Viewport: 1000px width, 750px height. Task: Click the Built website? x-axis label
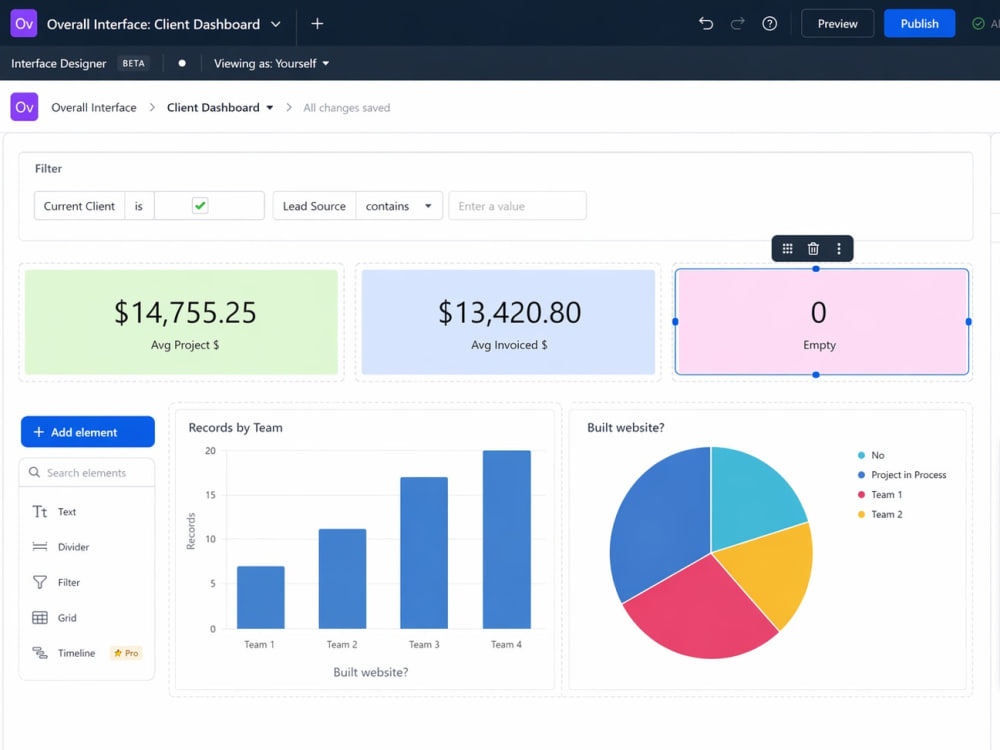(x=371, y=672)
